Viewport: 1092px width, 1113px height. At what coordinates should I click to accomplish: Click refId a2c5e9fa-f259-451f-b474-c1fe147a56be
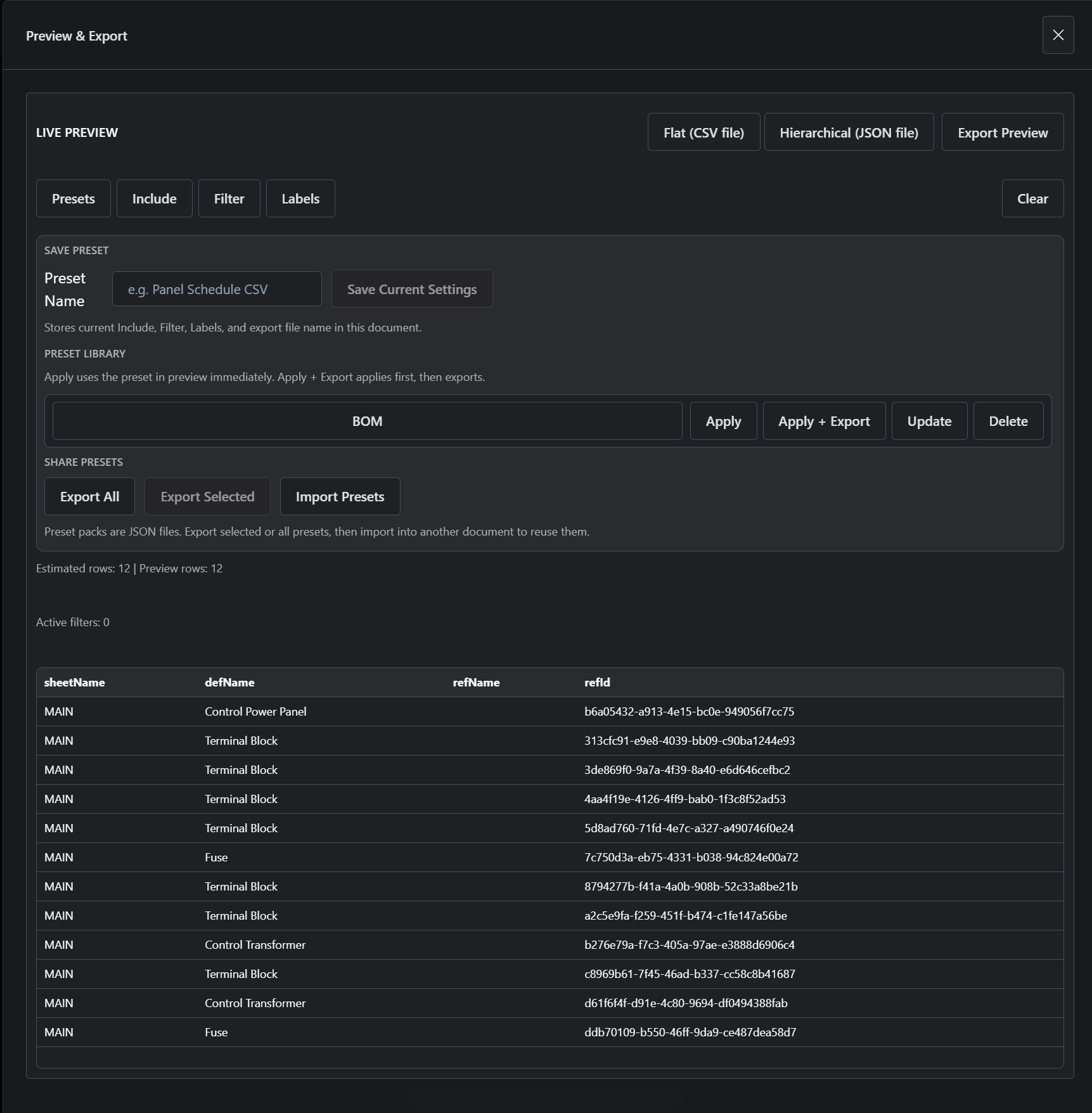tap(686, 916)
